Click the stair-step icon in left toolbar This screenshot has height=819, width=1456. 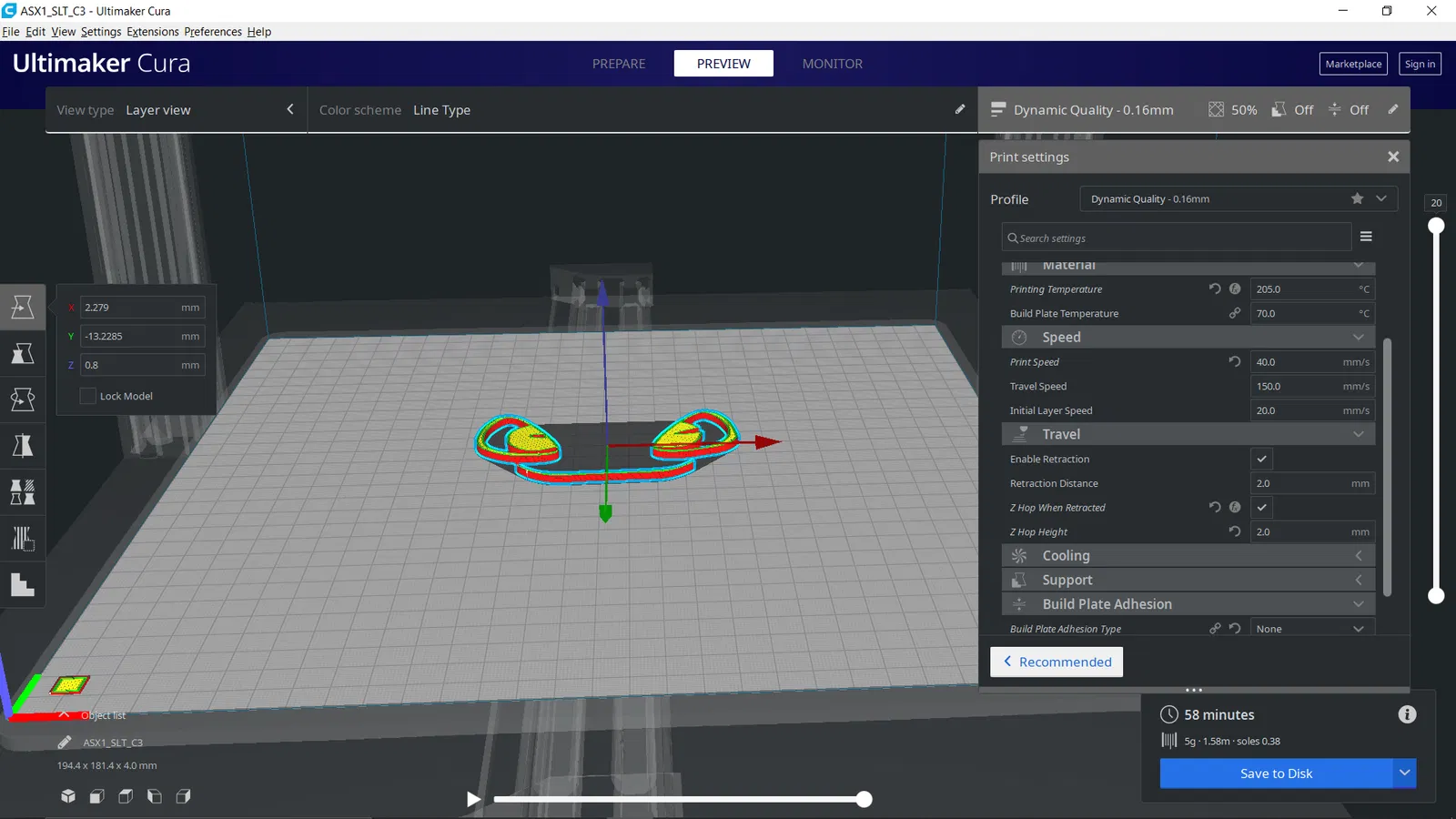coord(23,585)
